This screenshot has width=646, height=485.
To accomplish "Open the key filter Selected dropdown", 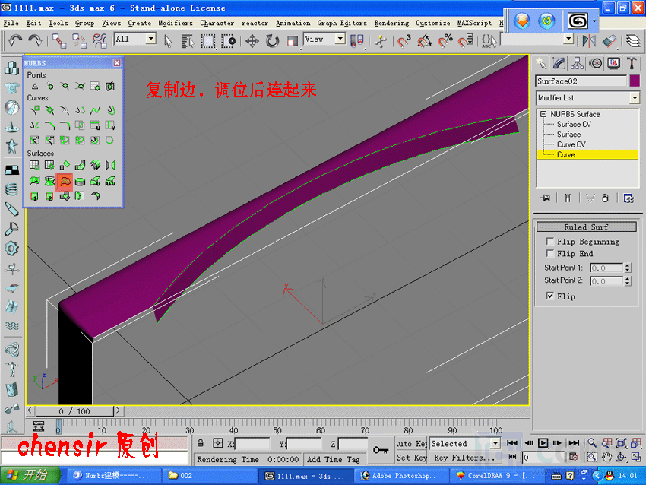I will coord(495,443).
